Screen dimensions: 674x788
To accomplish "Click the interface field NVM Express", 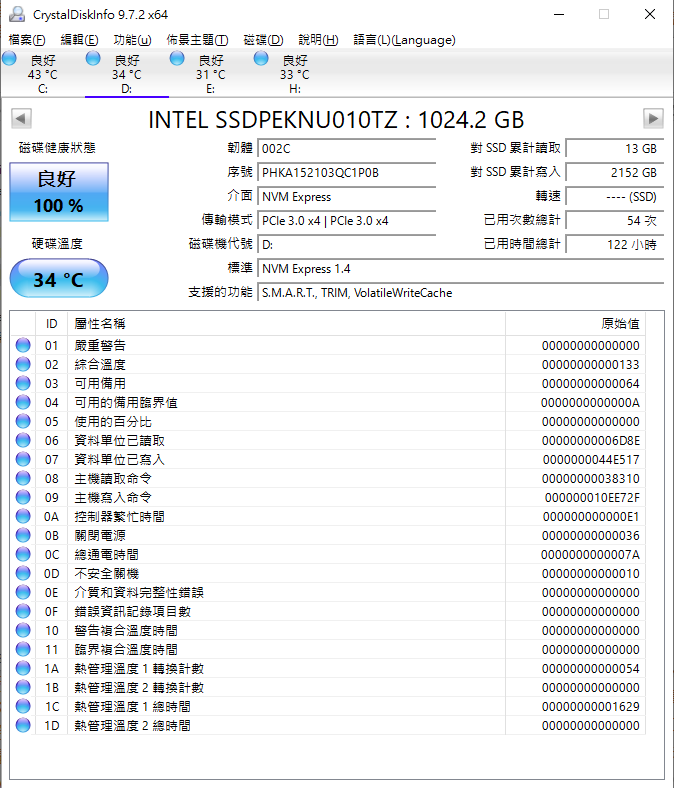I will (x=346, y=197).
